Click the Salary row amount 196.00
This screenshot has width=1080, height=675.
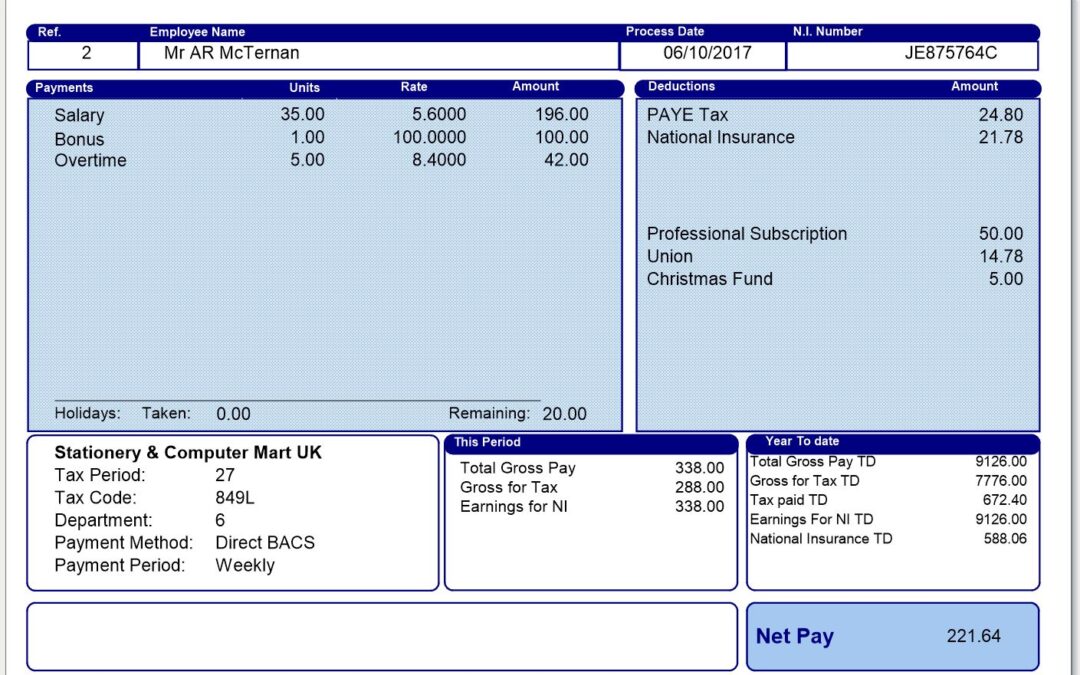tap(561, 115)
